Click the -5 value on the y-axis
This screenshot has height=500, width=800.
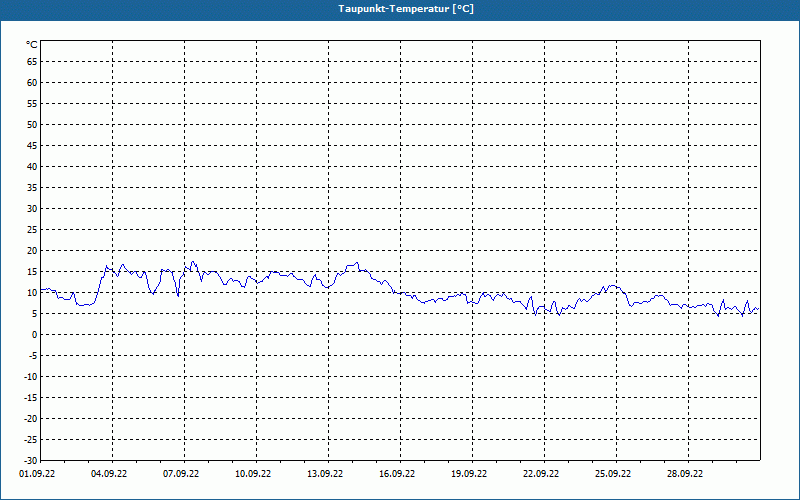point(33,356)
